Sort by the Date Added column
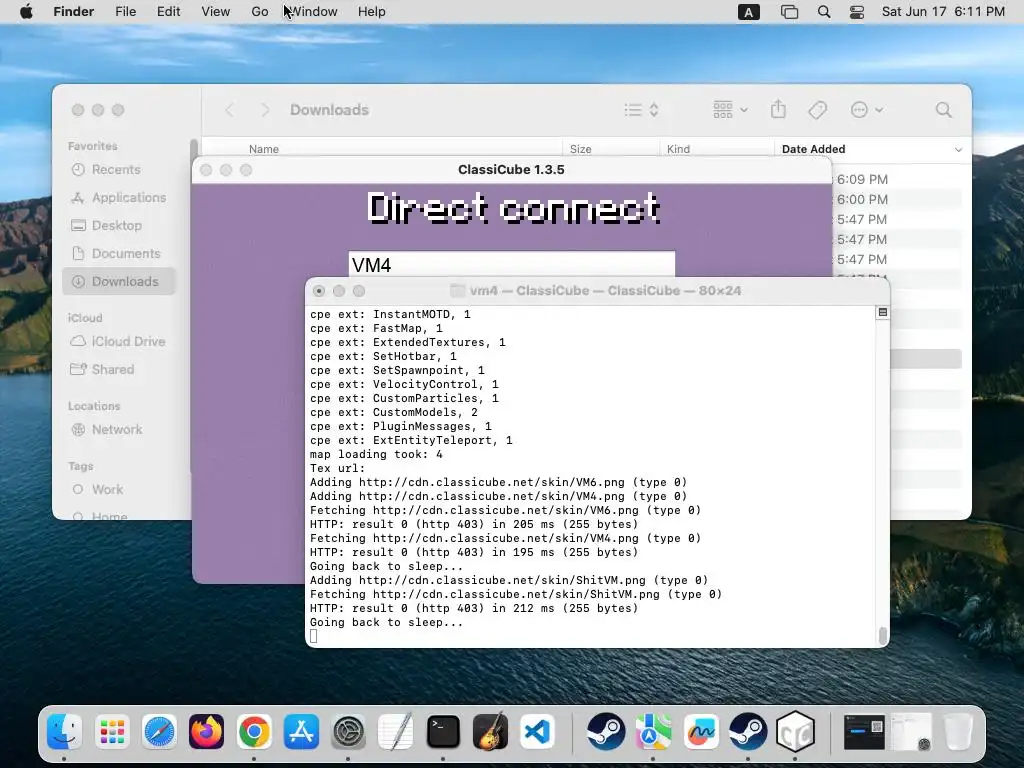Screen dimensions: 1024x768 [x=814, y=150]
